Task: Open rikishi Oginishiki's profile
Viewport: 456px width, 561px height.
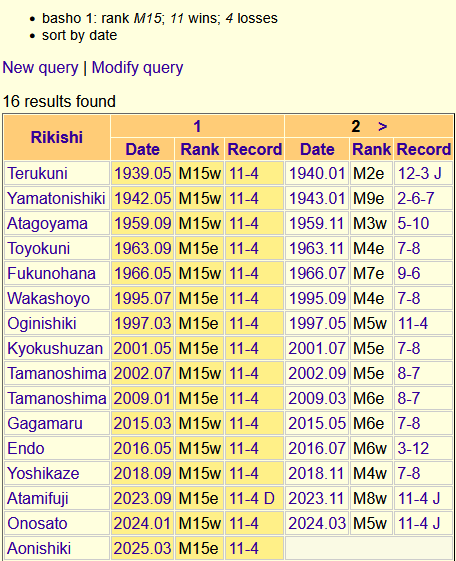Action: [42, 323]
